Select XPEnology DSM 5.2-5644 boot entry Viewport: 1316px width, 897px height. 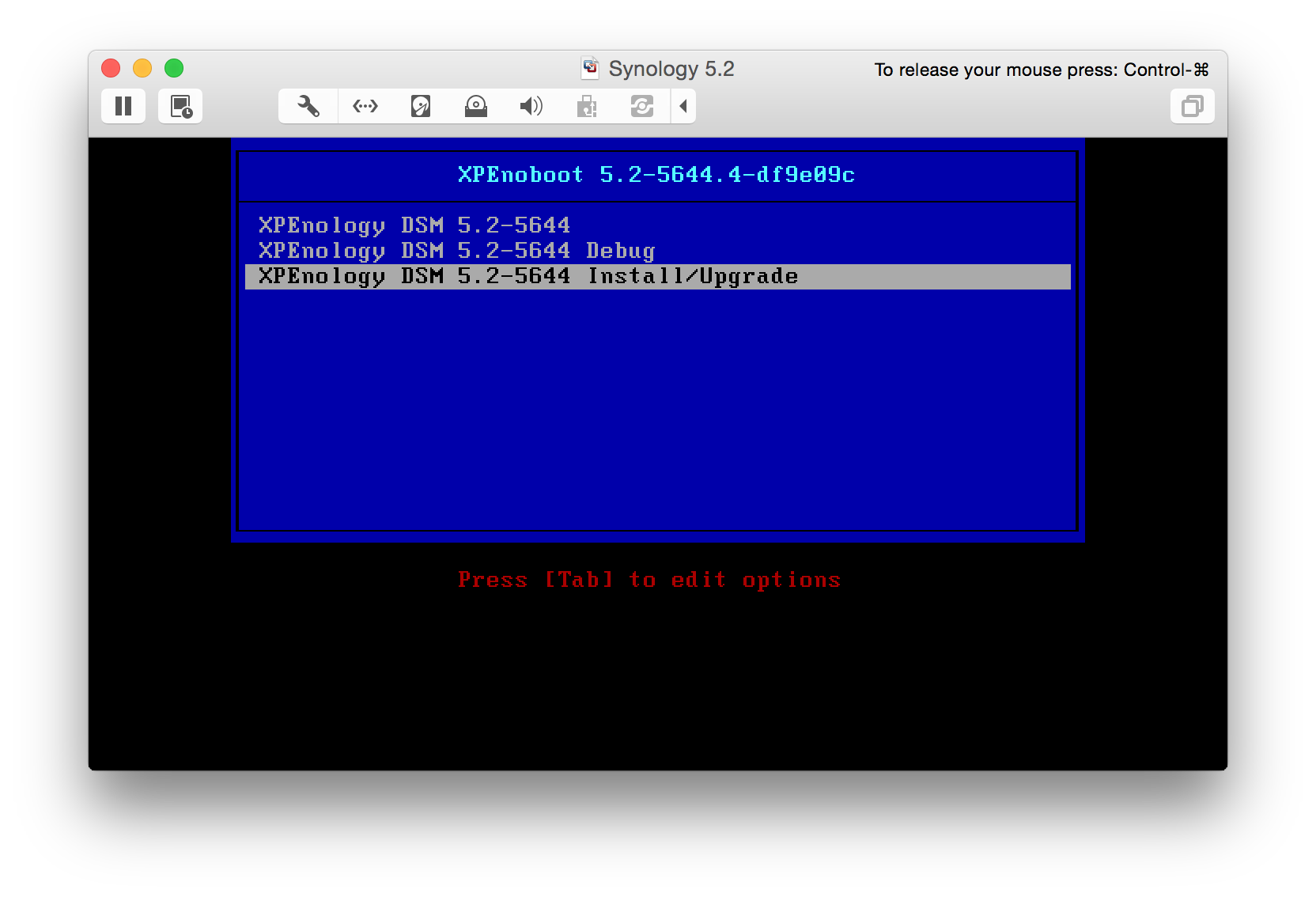point(658,225)
